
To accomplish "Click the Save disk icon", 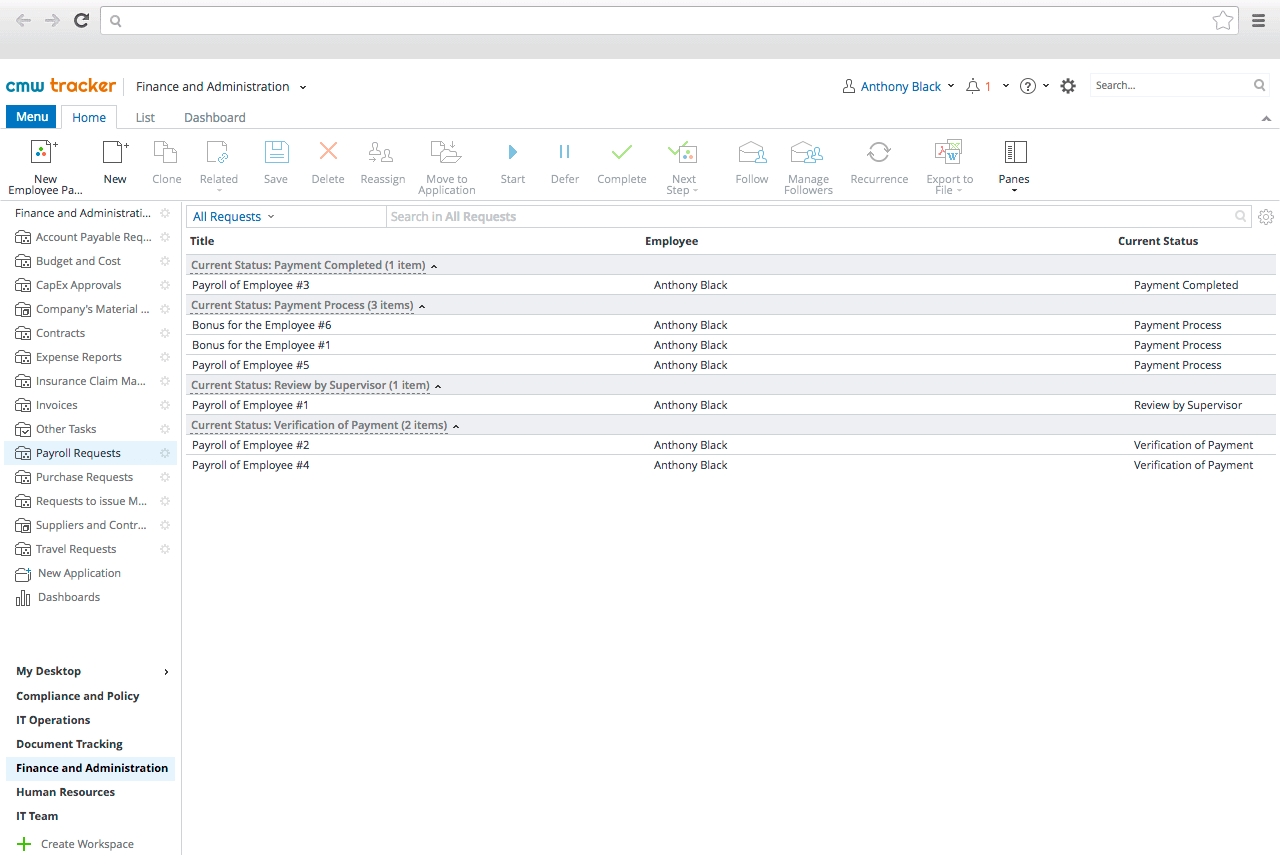I will click(276, 152).
